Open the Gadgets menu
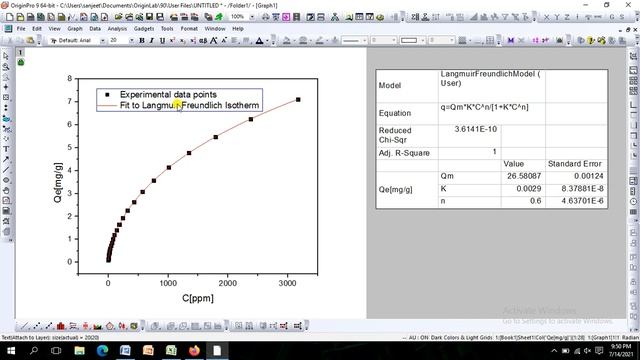The height and width of the screenshot is (360, 640). (x=144, y=29)
